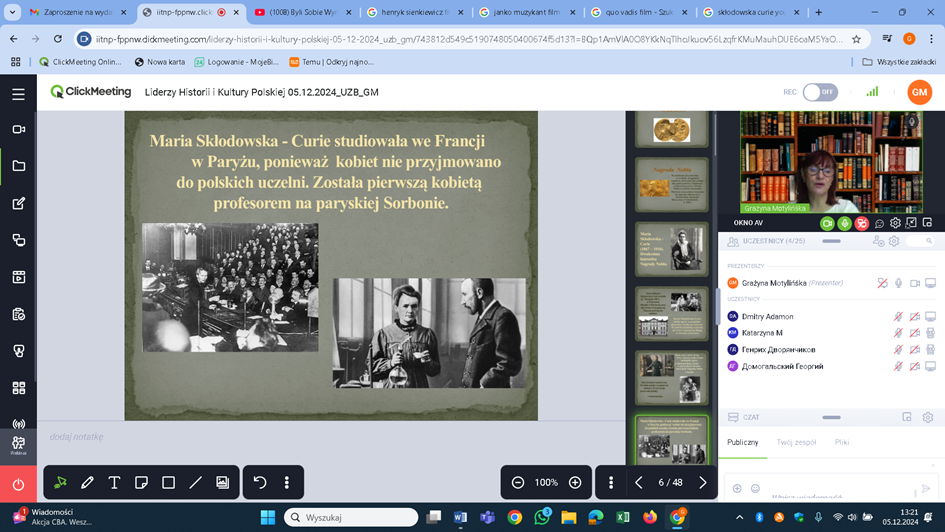Screen dimensions: 945x532
Task: Click the chat attachment plus icon
Action: click(x=737, y=489)
